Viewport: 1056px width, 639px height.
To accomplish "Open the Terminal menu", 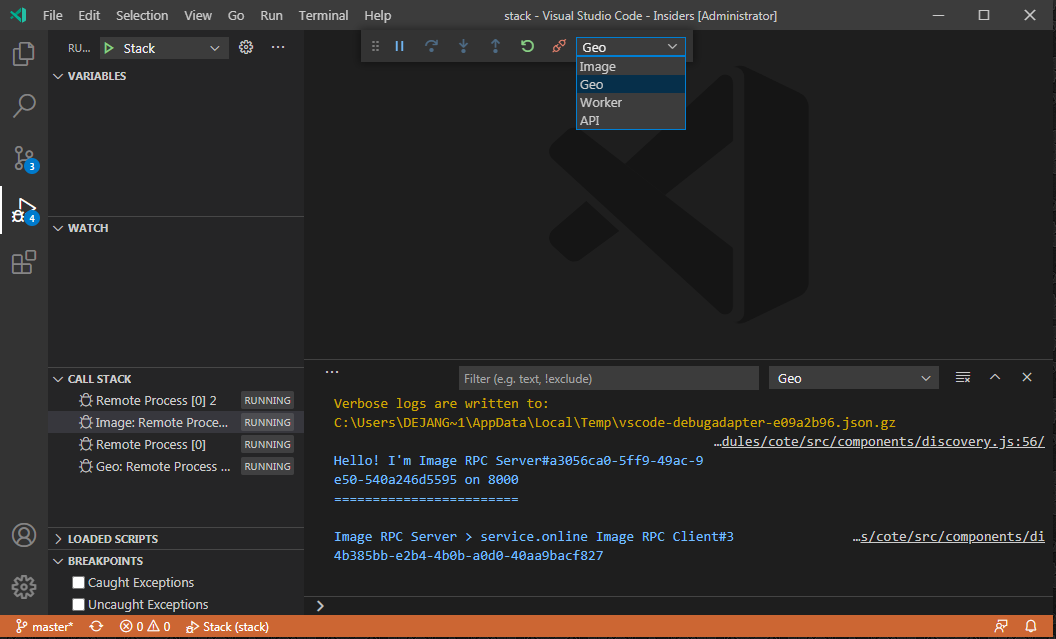I will click(x=322, y=15).
